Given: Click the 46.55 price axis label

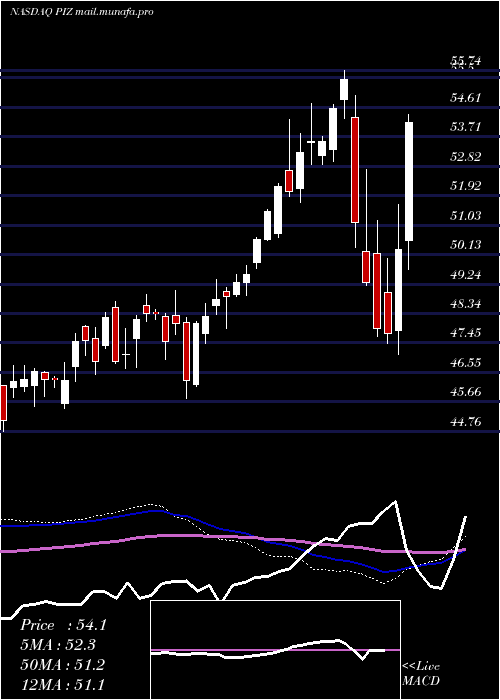Looking at the screenshot, I should click(466, 362).
